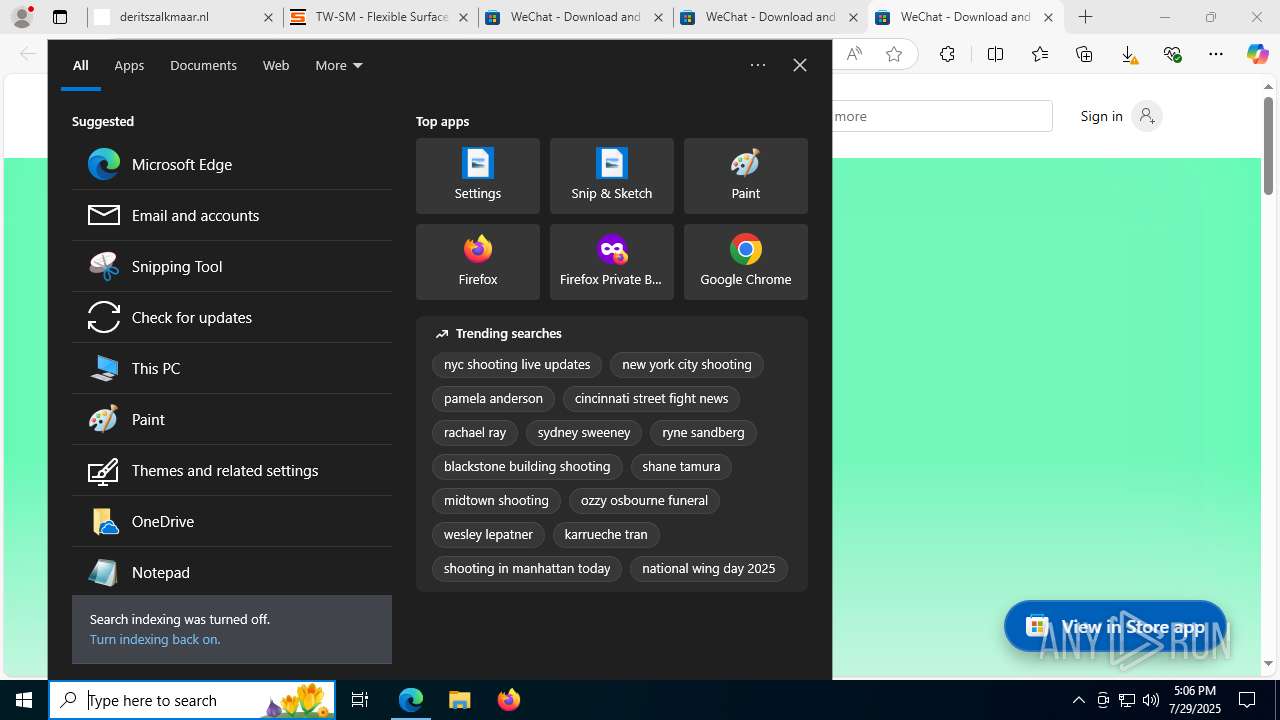Switch to the Web search tab
Viewport: 1280px width, 720px height.
coord(276,65)
